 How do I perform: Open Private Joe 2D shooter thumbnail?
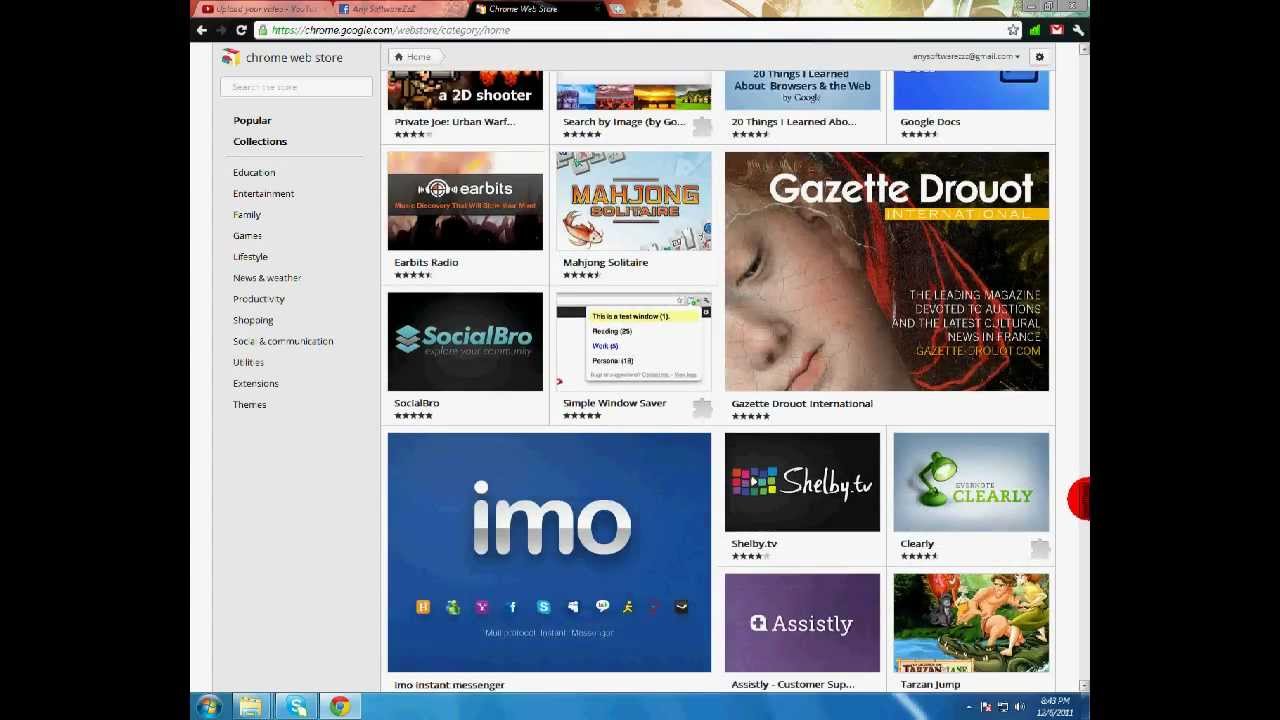tap(465, 90)
